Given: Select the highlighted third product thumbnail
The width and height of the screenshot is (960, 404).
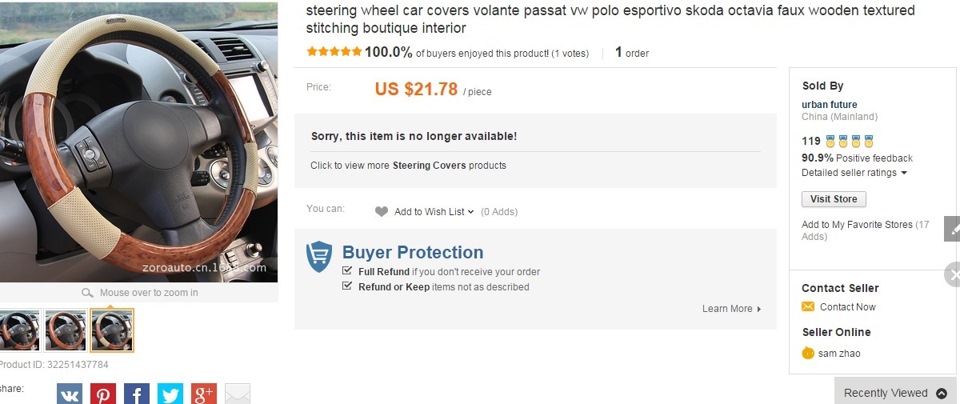Looking at the screenshot, I should pyautogui.click(x=112, y=330).
